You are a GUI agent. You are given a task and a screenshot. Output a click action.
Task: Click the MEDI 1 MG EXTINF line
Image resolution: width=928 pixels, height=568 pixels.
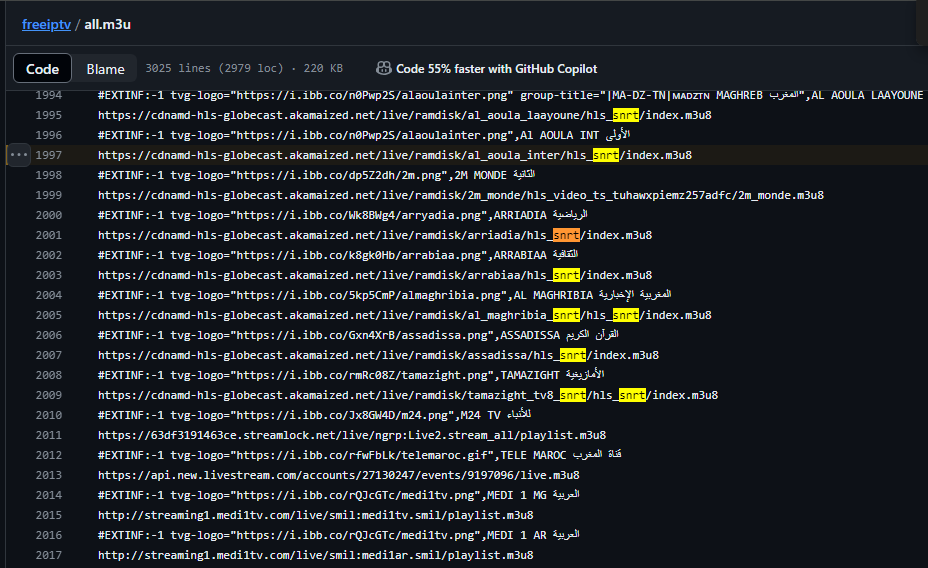[x=339, y=495]
